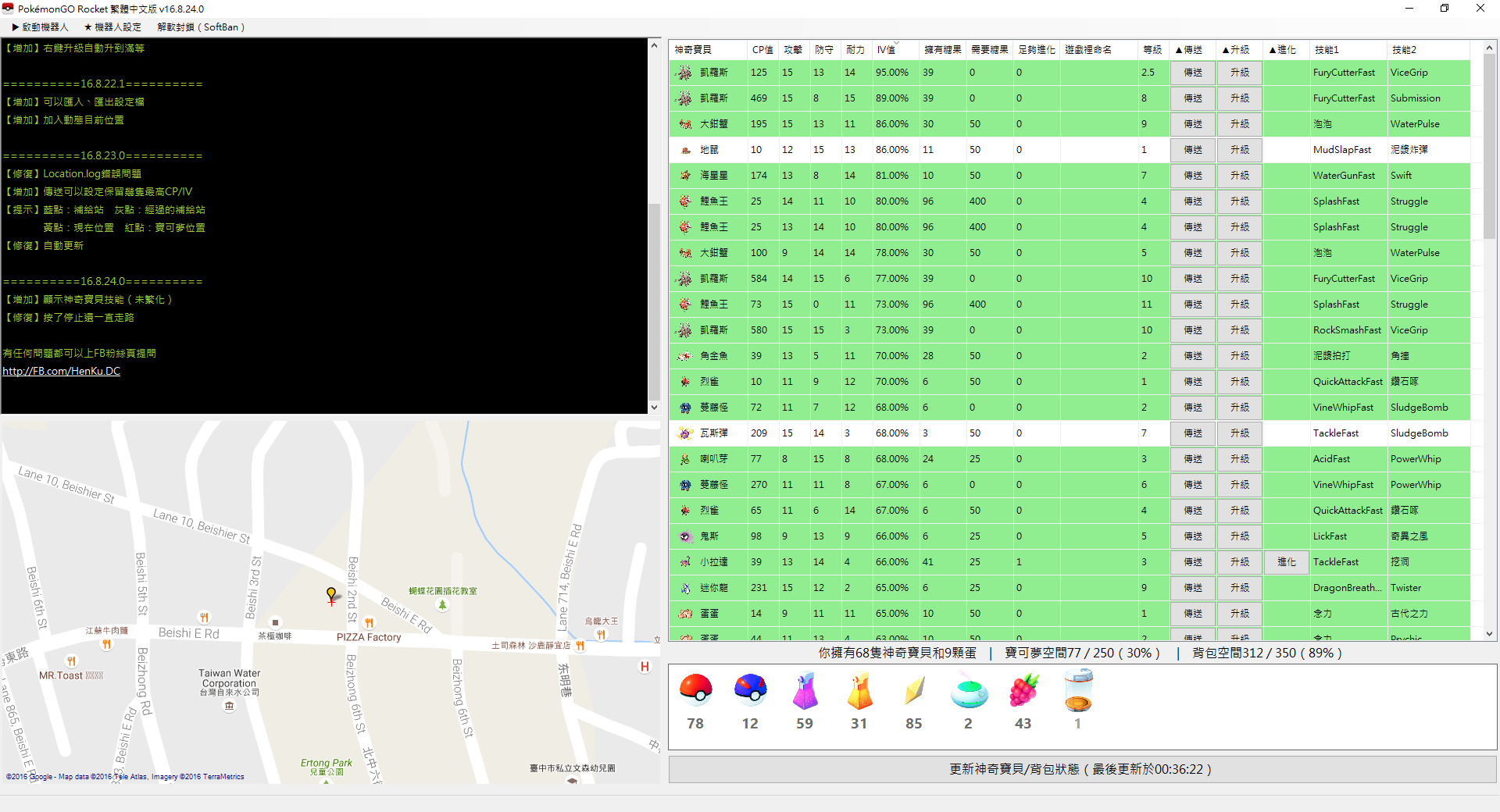The width and height of the screenshot is (1500, 812).
Task: Click the orange Super Potion icon
Action: coord(859,692)
